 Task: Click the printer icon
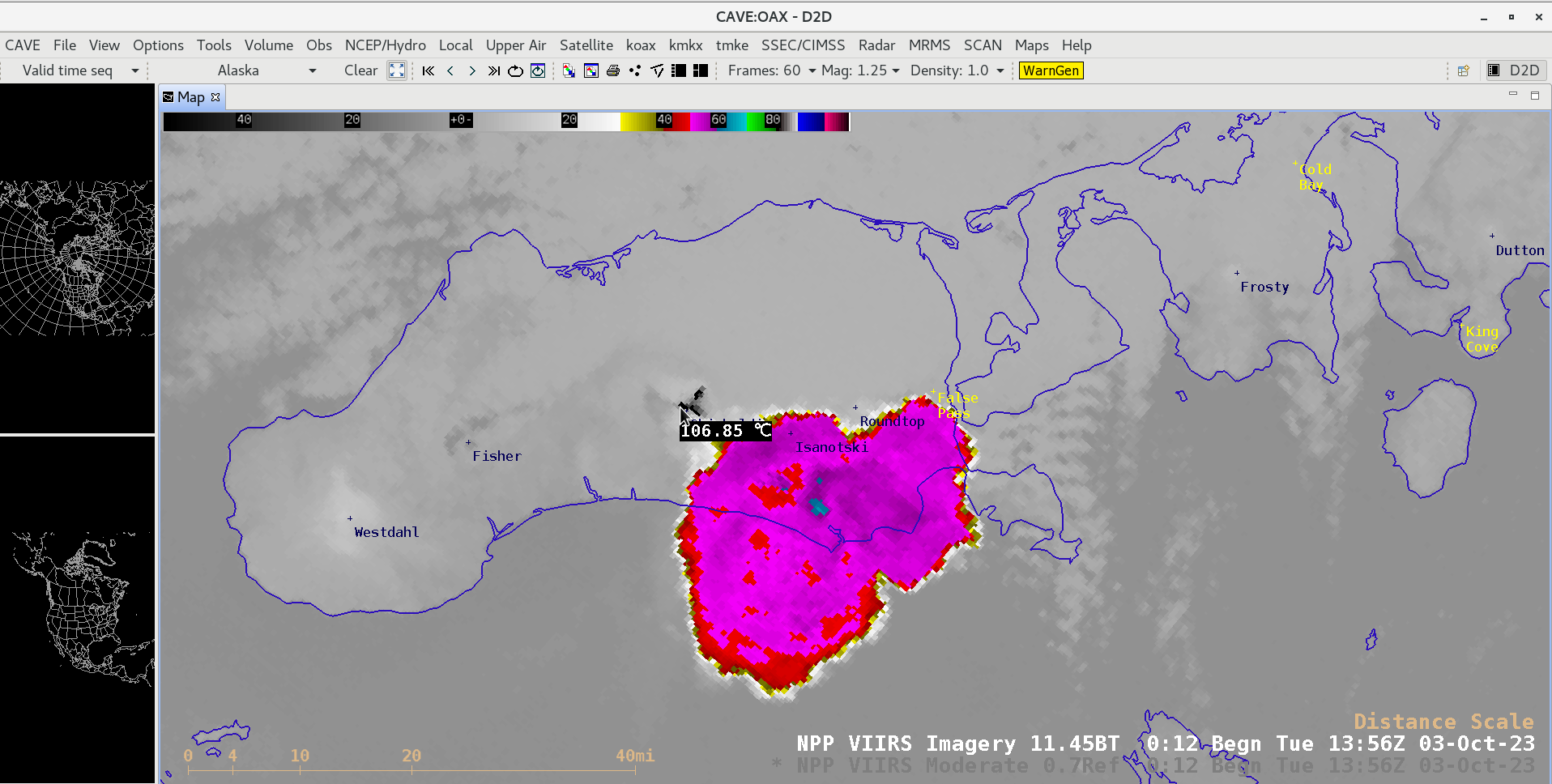[613, 70]
